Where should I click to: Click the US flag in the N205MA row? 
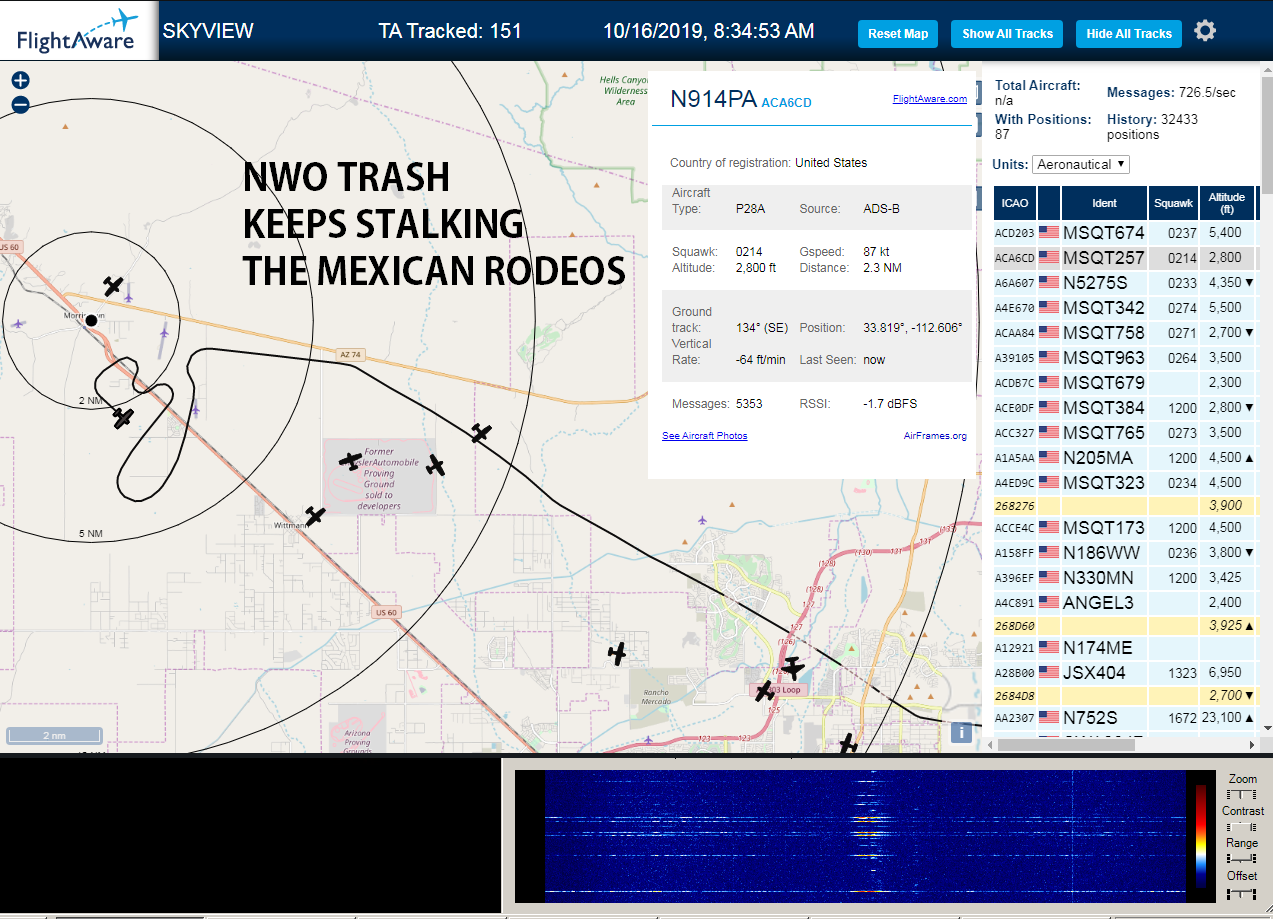[x=1049, y=457]
